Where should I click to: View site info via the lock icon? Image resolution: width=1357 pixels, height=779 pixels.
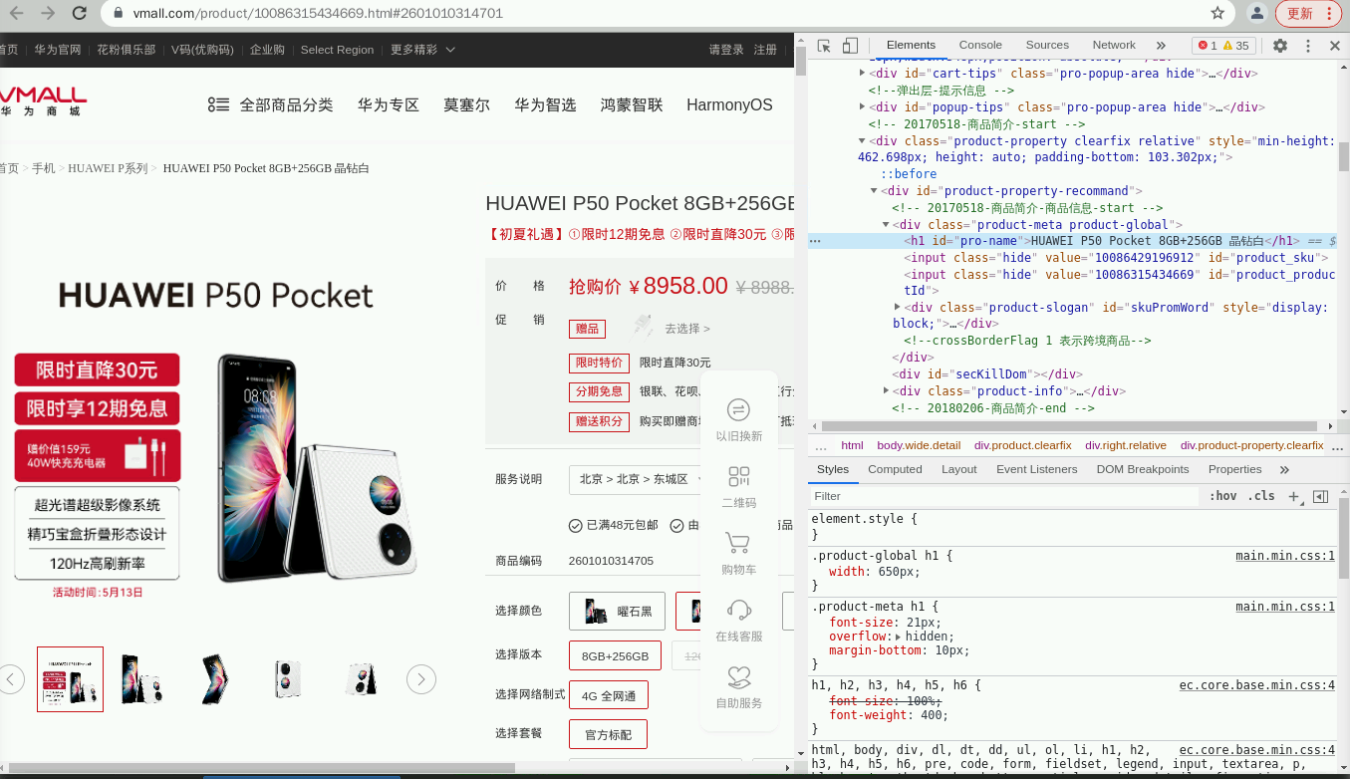[118, 13]
